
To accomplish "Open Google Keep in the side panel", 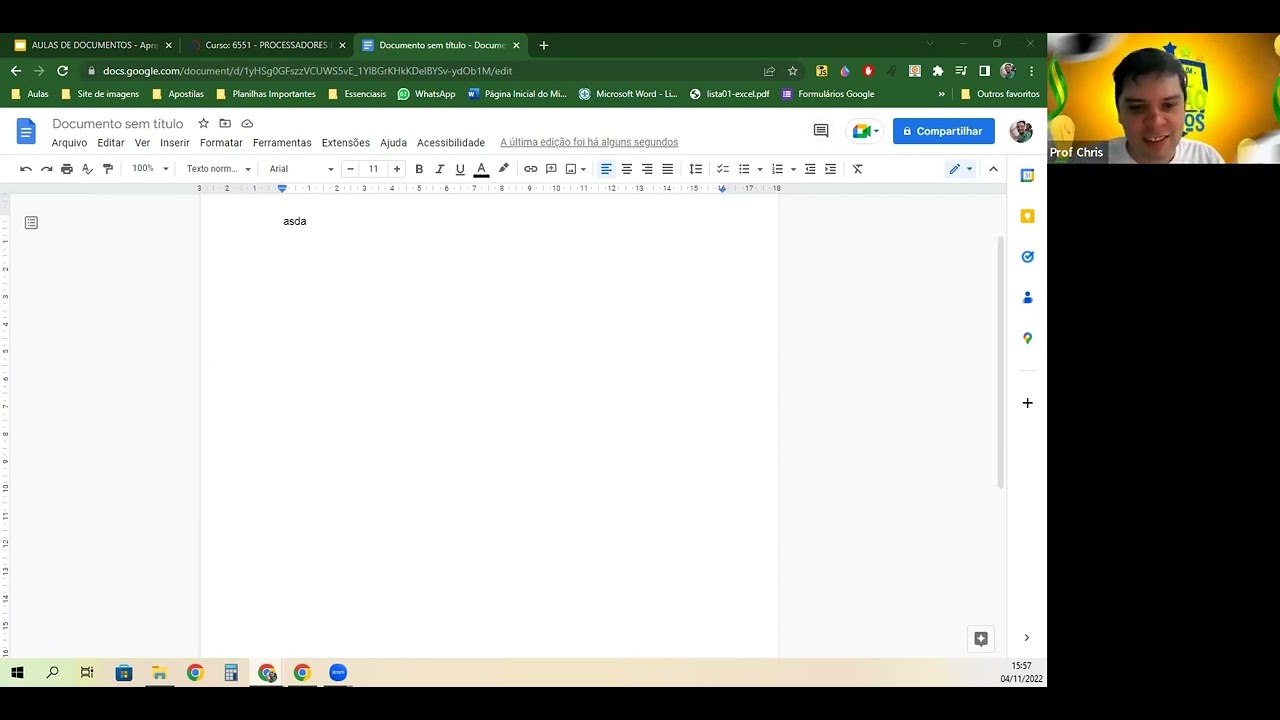I will point(1027,216).
